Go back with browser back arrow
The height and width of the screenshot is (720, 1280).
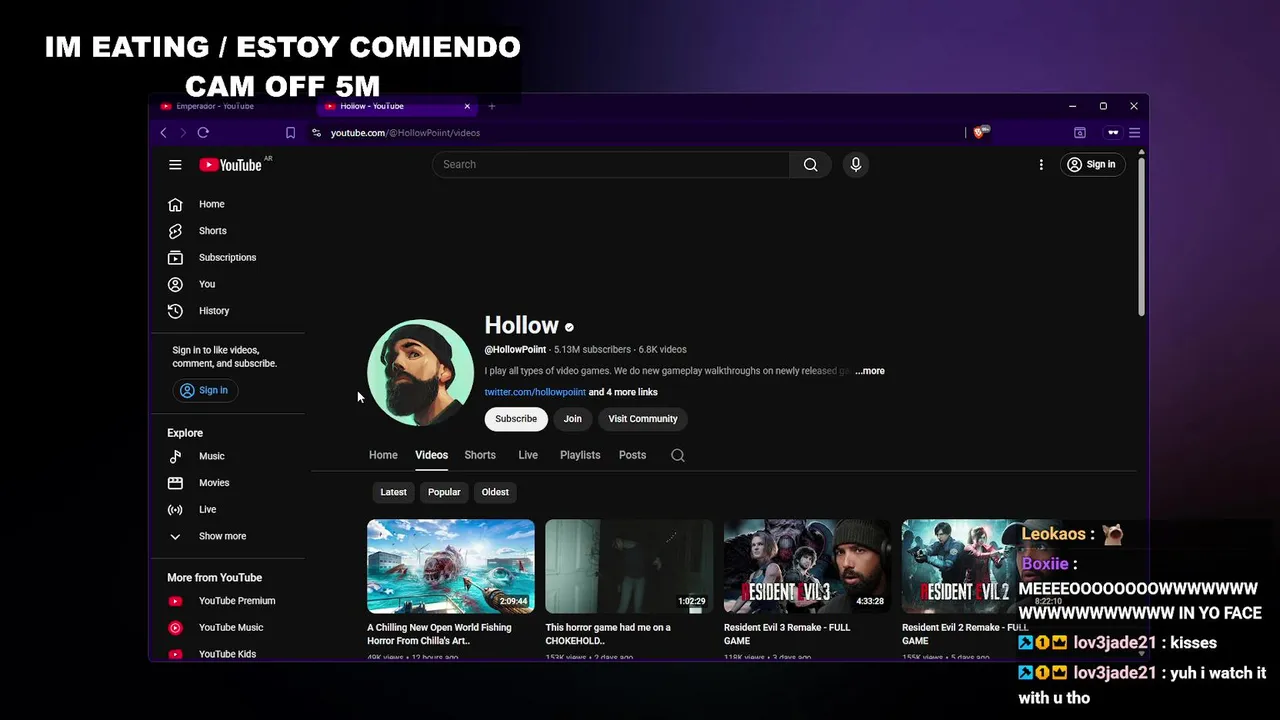tap(164, 132)
